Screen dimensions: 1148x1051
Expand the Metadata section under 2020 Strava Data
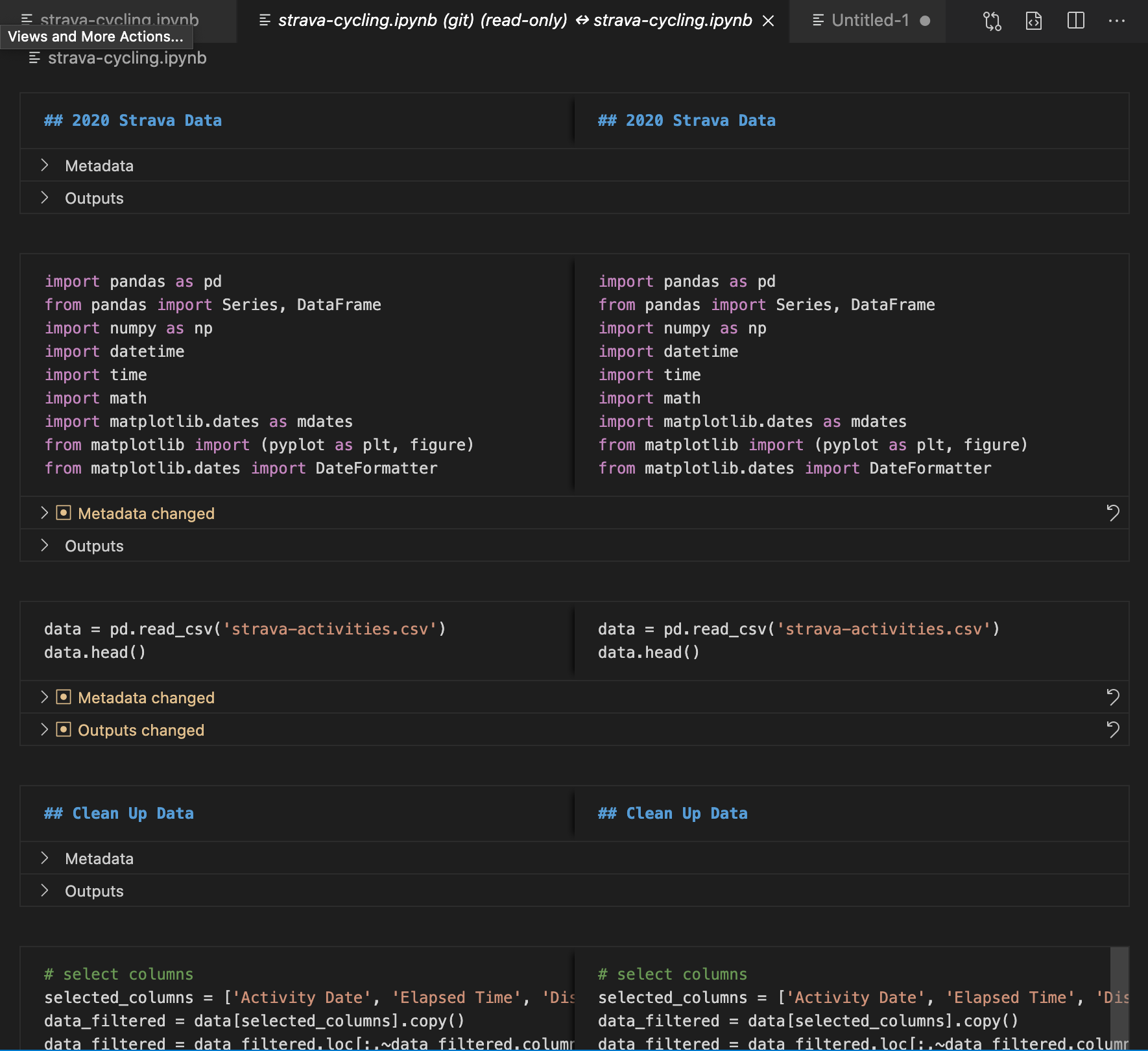[45, 165]
